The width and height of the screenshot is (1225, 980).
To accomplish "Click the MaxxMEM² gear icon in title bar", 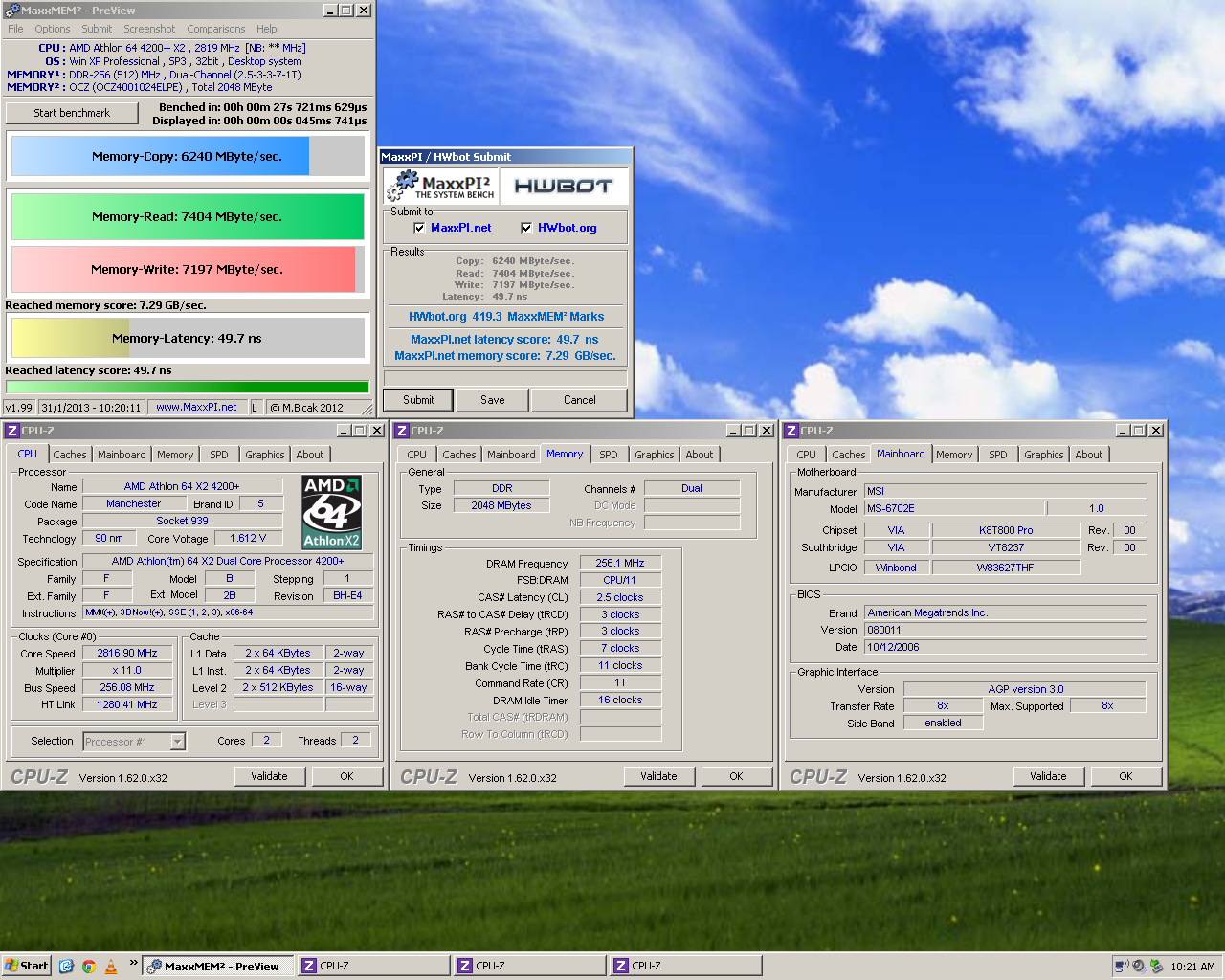I will [12, 11].
